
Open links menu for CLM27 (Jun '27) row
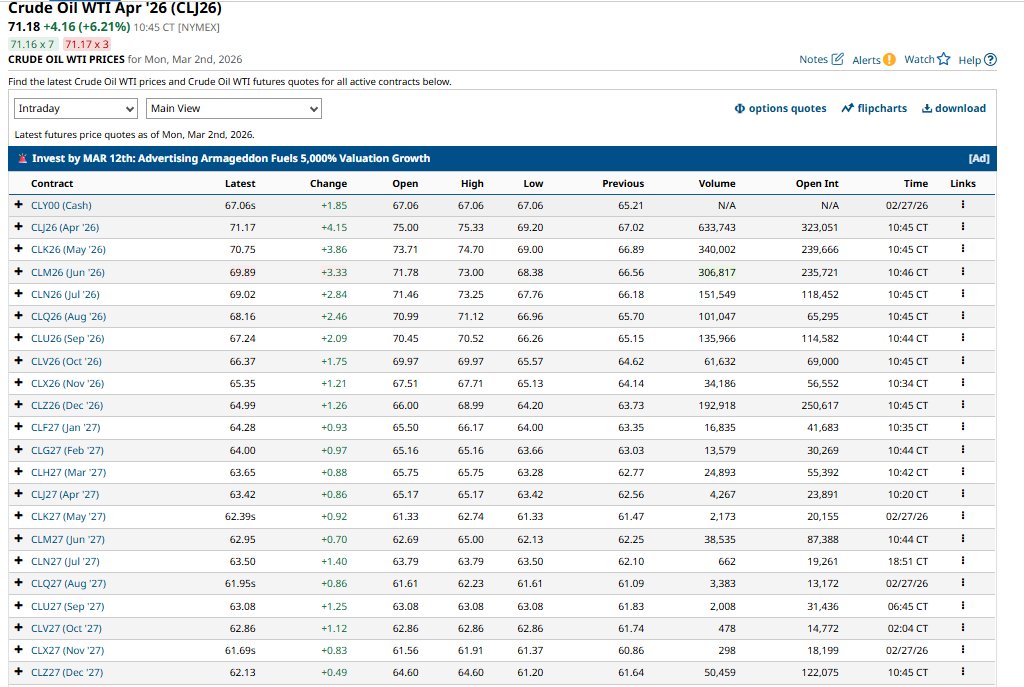[x=963, y=539]
